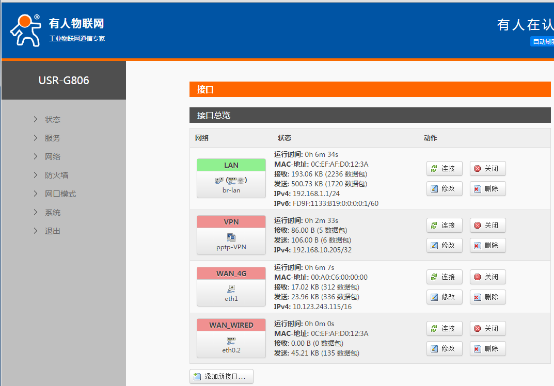The height and width of the screenshot is (386, 554).
Task: Click the 添加新接口 button
Action: (x=222, y=376)
